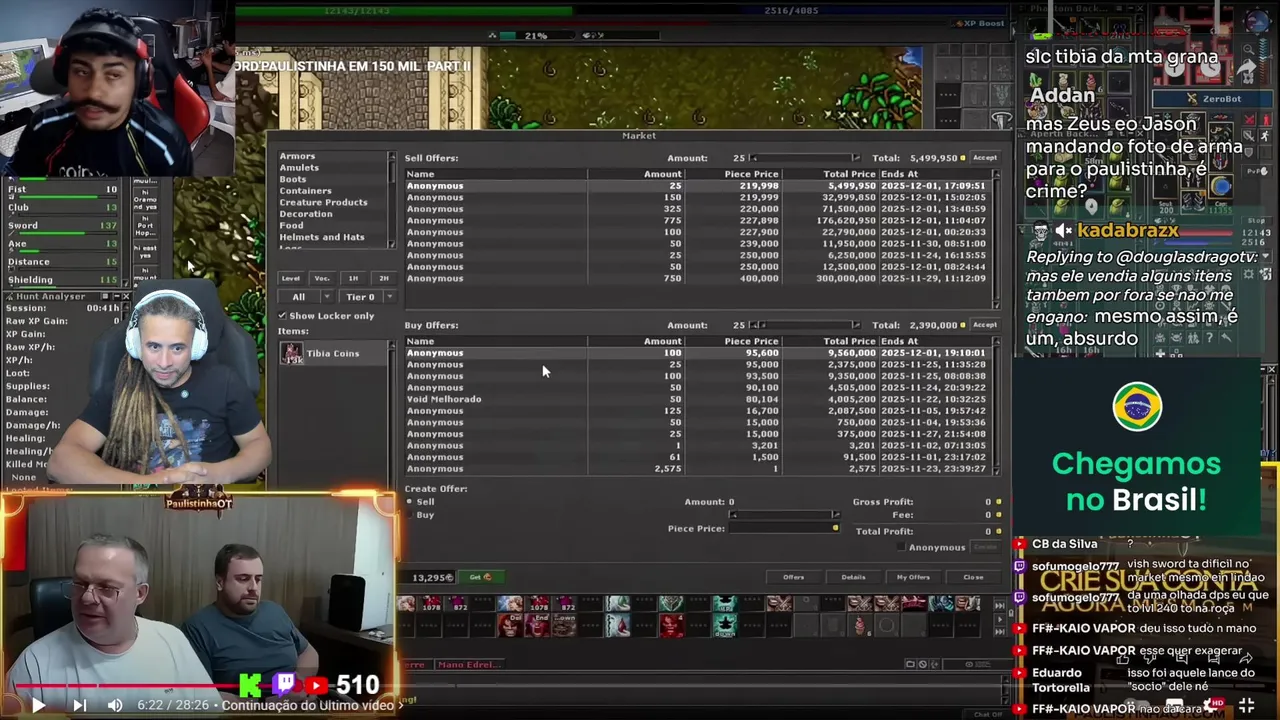Select the Tibia Coins item icon

(x=291, y=353)
